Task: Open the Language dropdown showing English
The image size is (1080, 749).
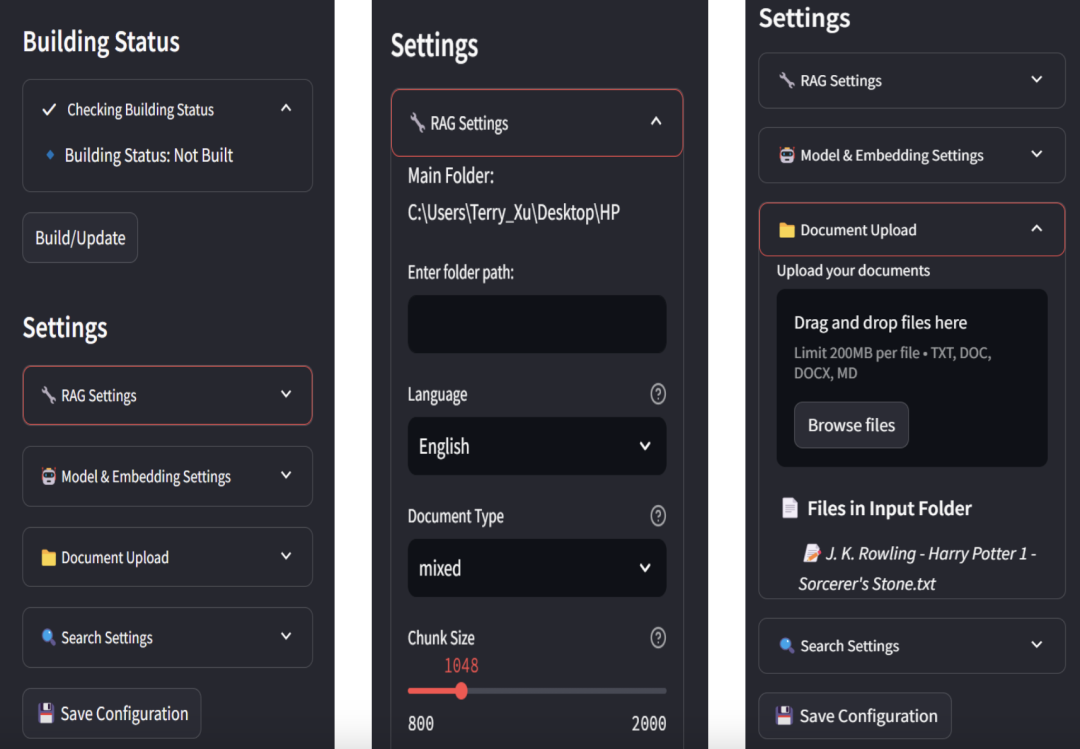Action: pos(537,446)
